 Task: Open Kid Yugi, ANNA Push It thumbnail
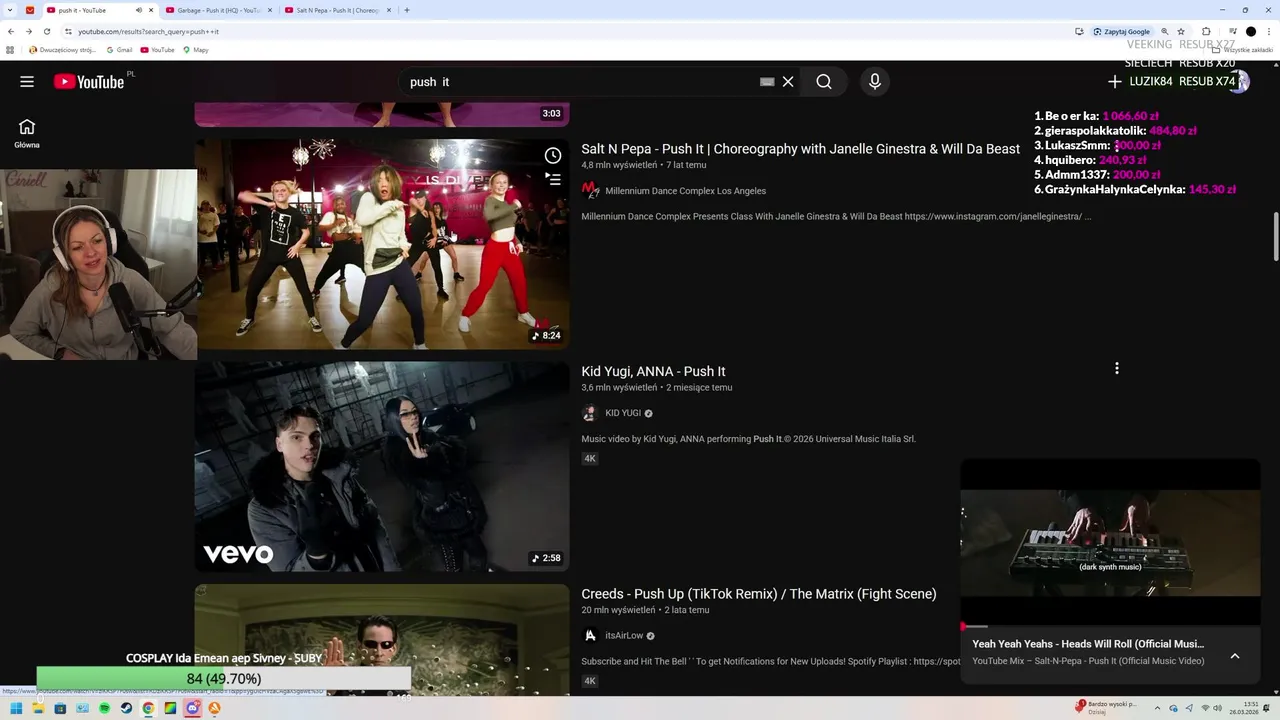coord(382,467)
